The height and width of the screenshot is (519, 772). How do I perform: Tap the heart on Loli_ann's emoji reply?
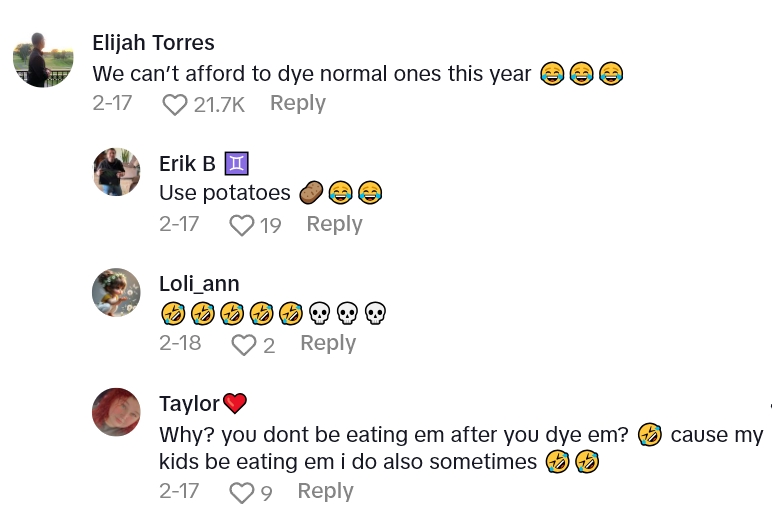(x=244, y=344)
